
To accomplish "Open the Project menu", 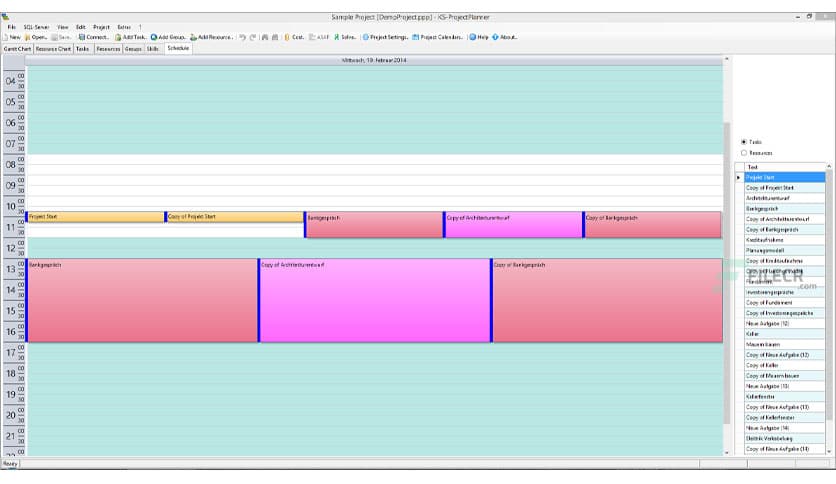I will [x=101, y=27].
